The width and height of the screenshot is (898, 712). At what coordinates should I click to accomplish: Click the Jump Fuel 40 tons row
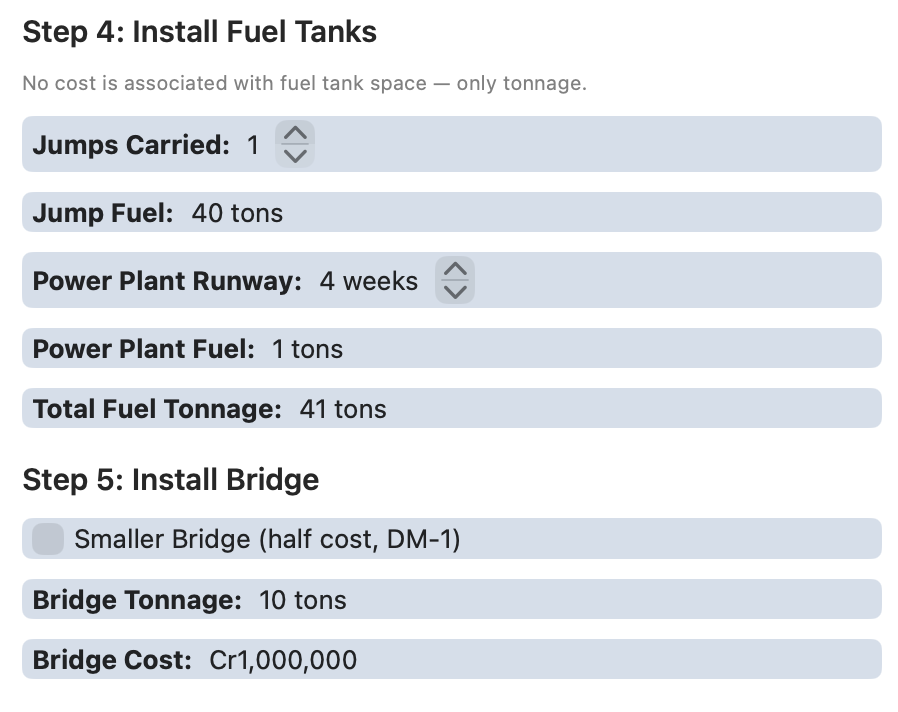(452, 213)
